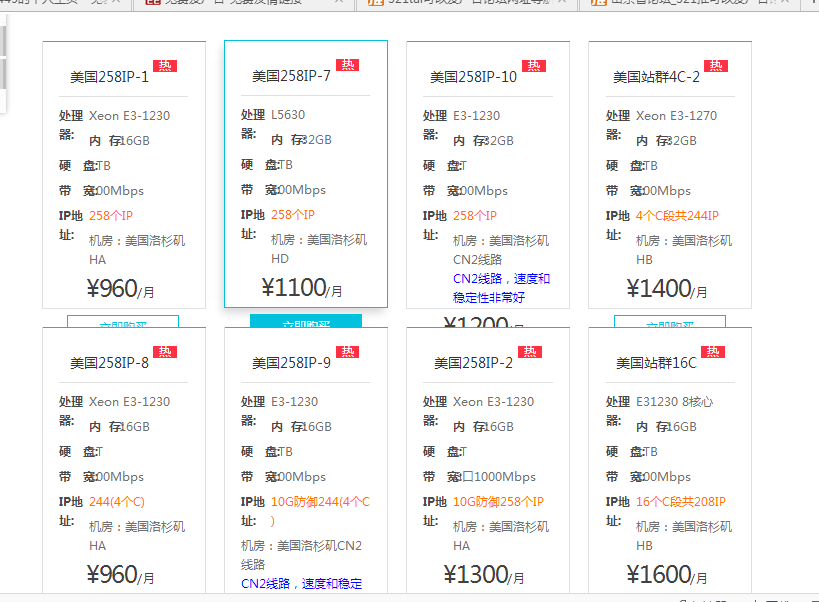This screenshot has width=819, height=602.
Task: Click the 立即购买 button under 美国站群4C-2
Action: pos(670,321)
